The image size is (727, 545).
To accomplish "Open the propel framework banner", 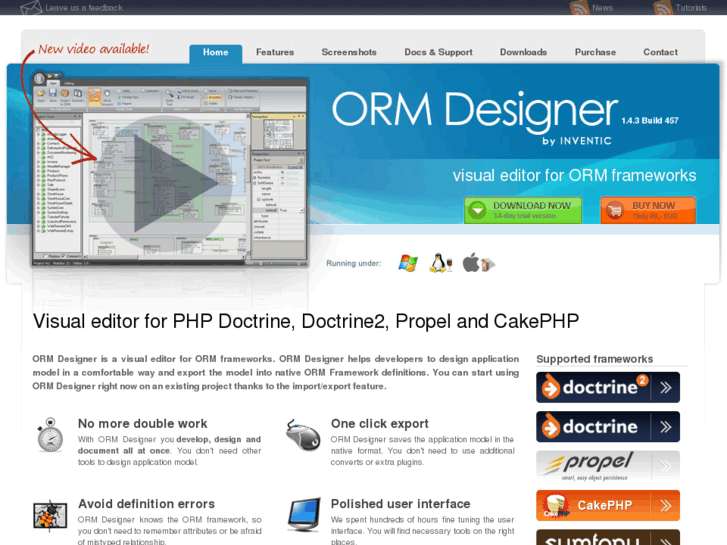I will point(608,466).
